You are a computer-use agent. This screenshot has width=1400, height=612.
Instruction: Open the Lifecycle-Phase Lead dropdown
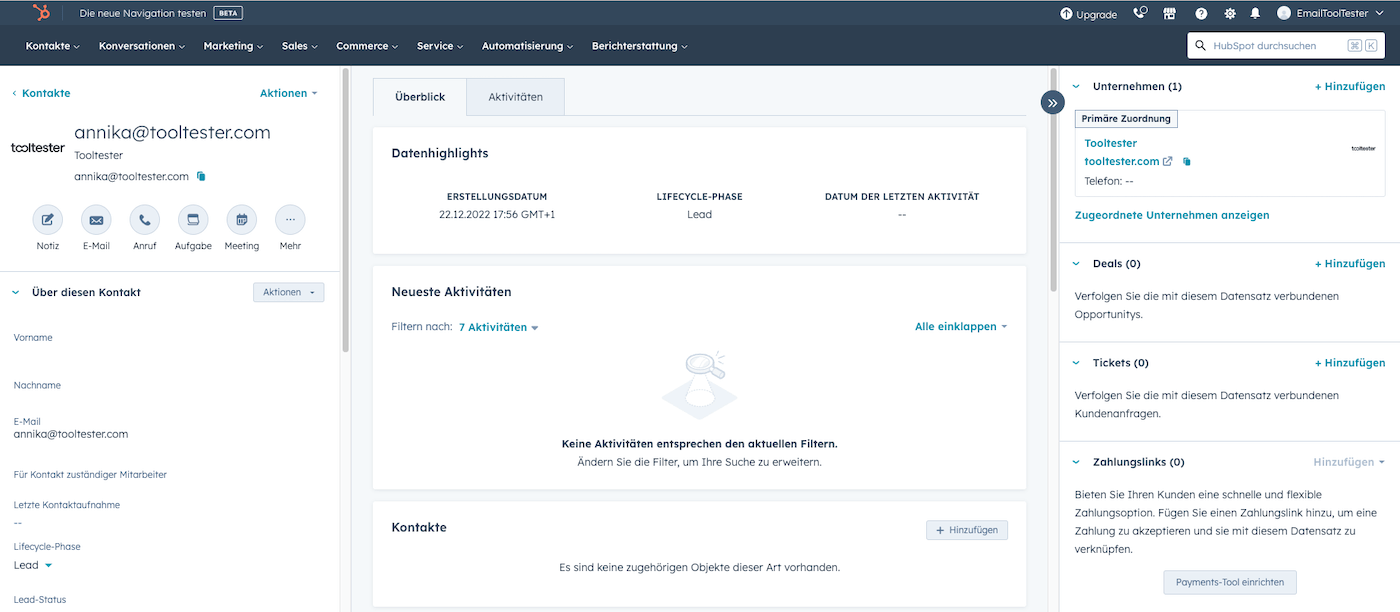(33, 565)
